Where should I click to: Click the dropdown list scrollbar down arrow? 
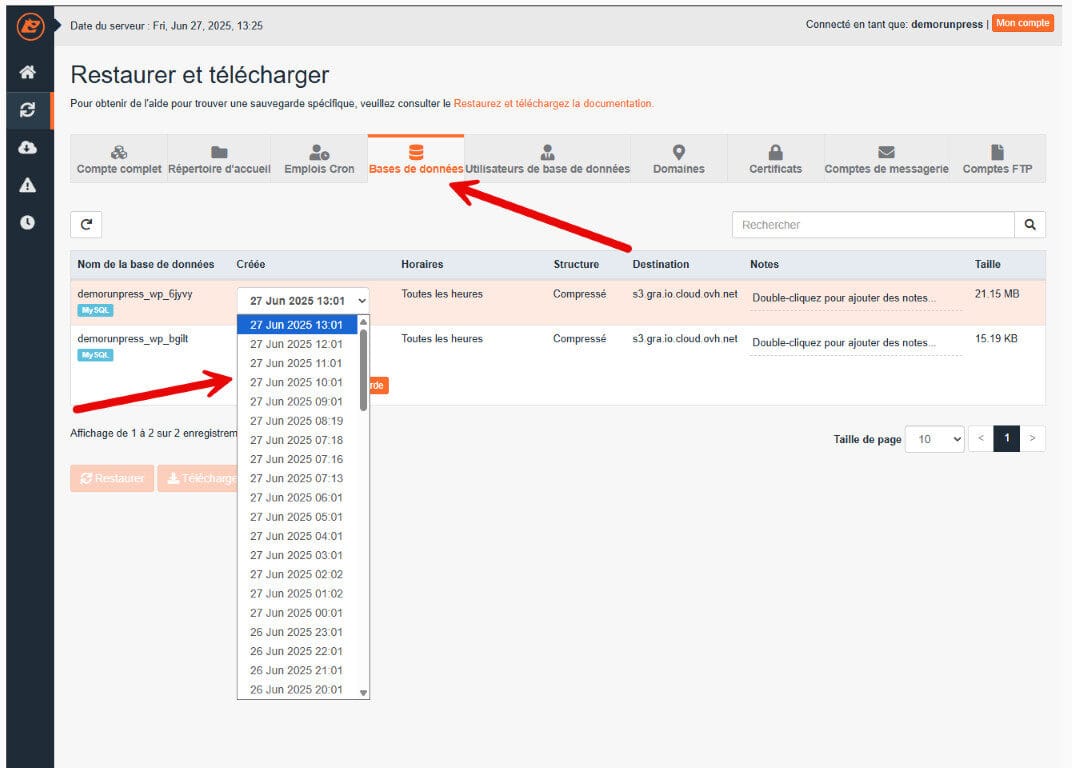click(x=363, y=692)
